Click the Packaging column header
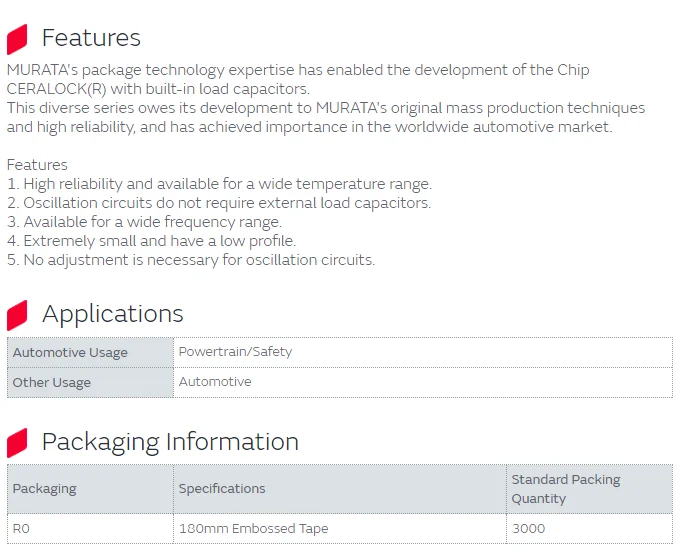 pyautogui.click(x=44, y=489)
